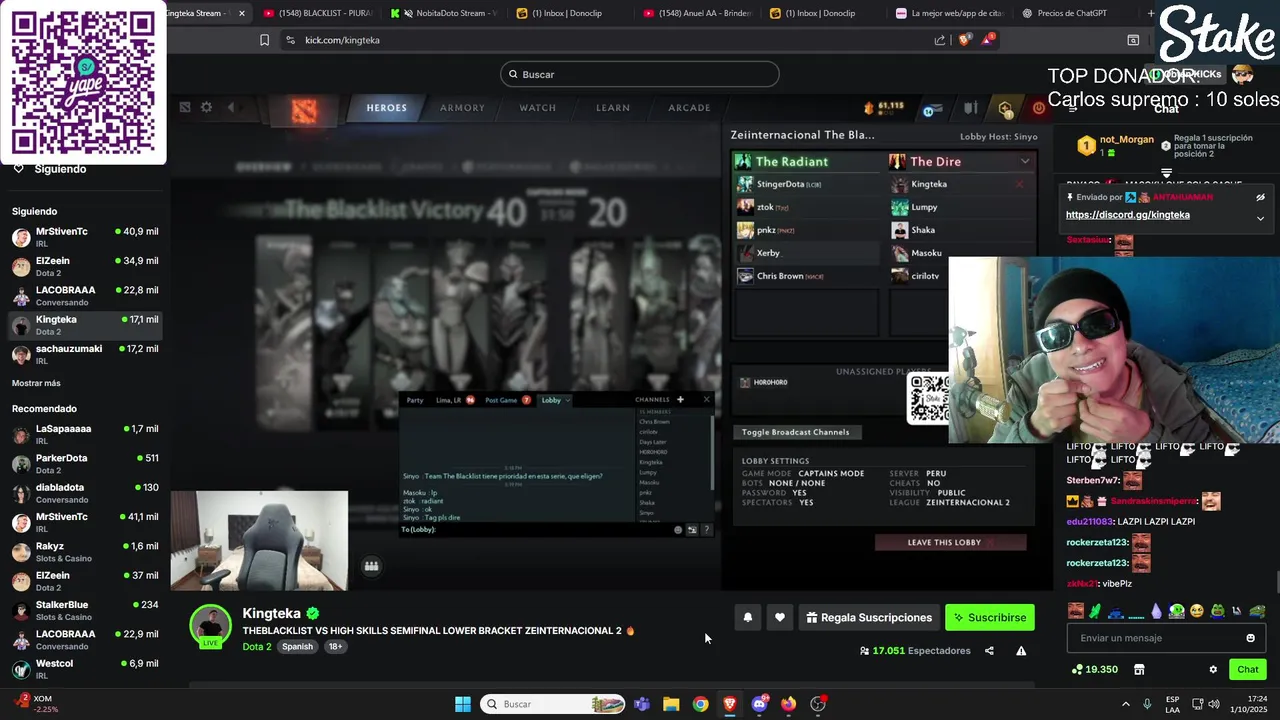Click the Kick Buscar search field
The height and width of the screenshot is (720, 1280).
coord(640,74)
